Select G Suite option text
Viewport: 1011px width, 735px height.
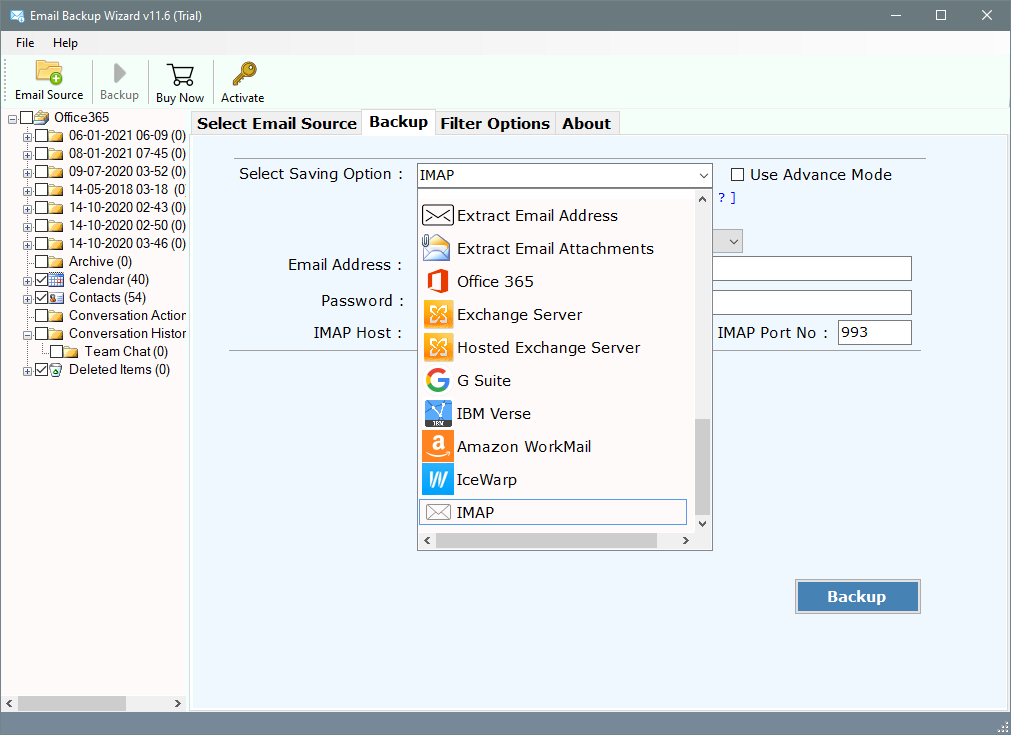484,380
